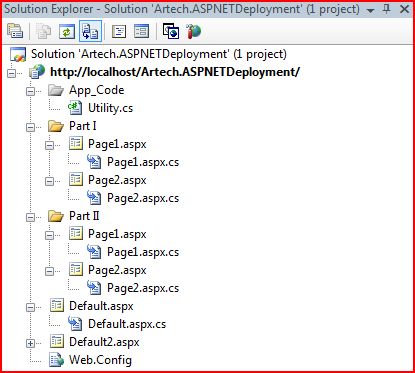Image resolution: width=415 pixels, height=373 pixels.
Task: Click Page1.aspx icon under Part I
Action: pos(76,143)
